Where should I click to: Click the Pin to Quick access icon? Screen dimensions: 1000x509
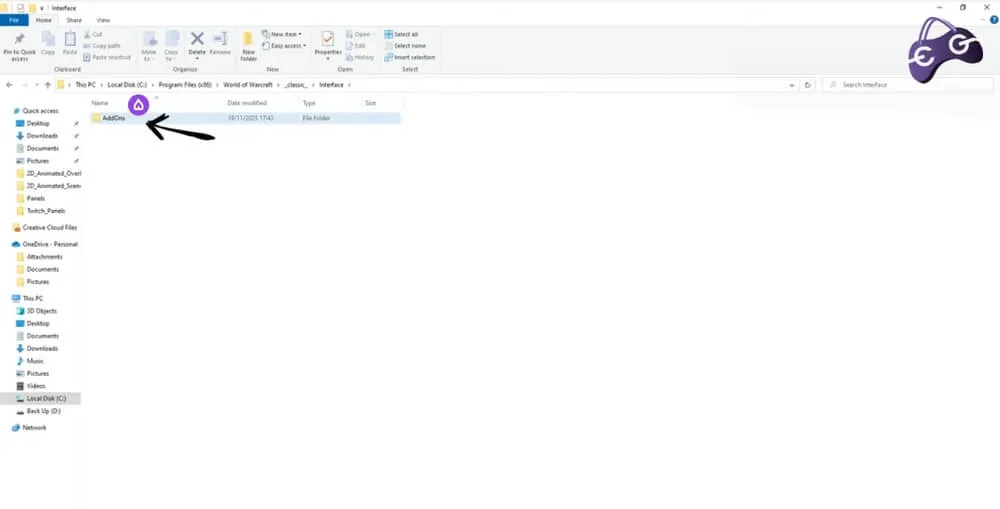pyautogui.click(x=19, y=40)
